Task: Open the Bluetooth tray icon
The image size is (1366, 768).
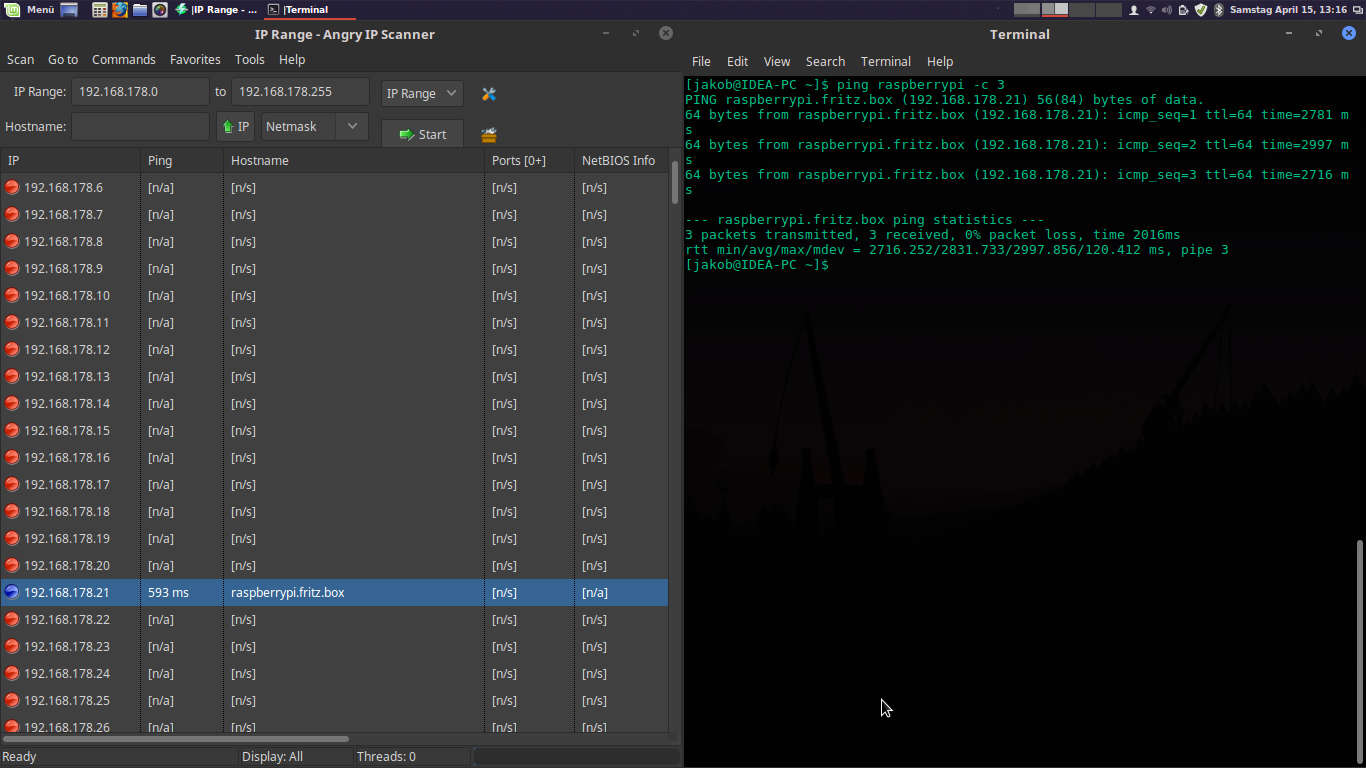Action: click(1218, 9)
